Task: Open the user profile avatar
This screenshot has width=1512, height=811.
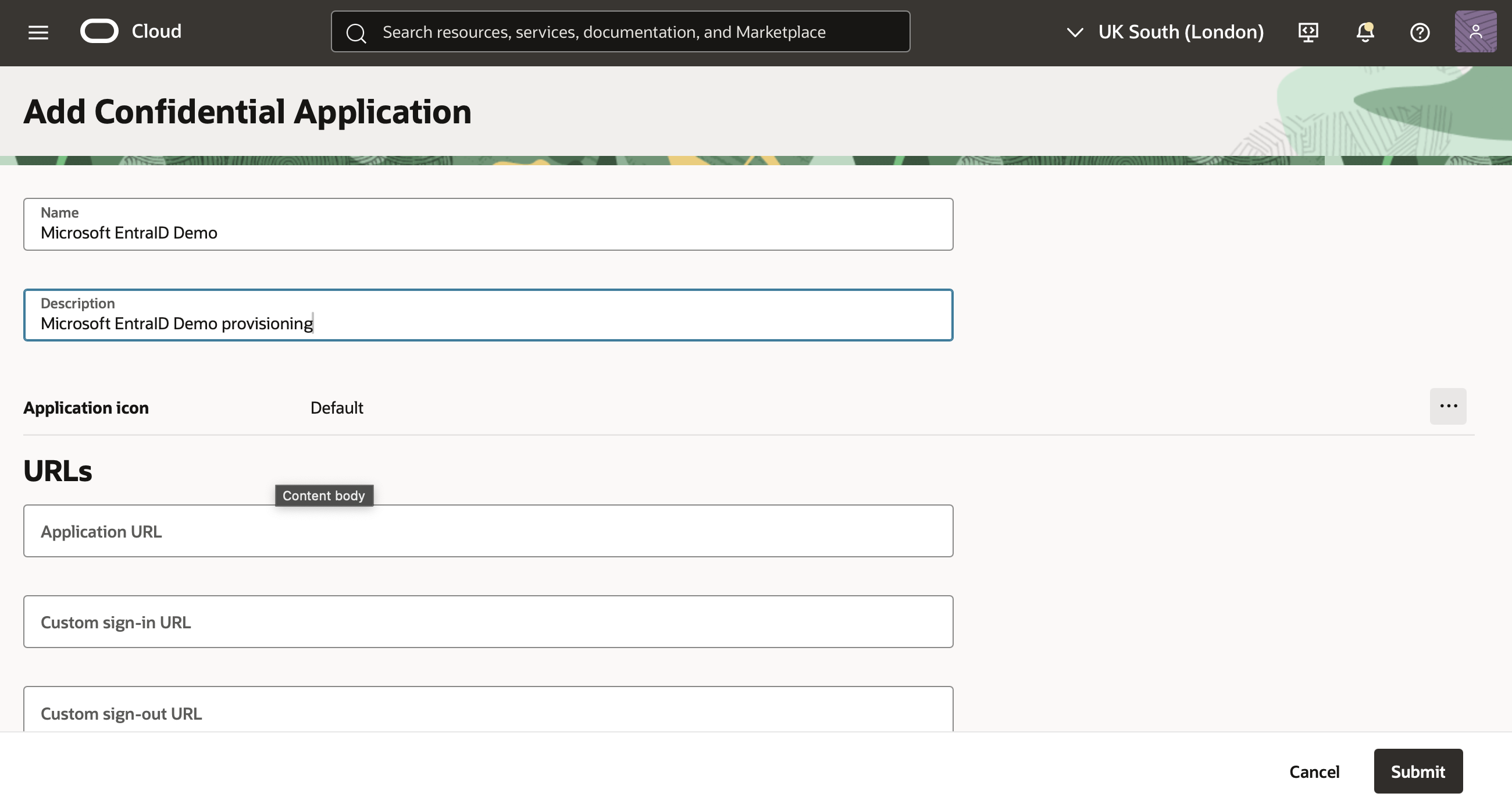Action: (1475, 31)
